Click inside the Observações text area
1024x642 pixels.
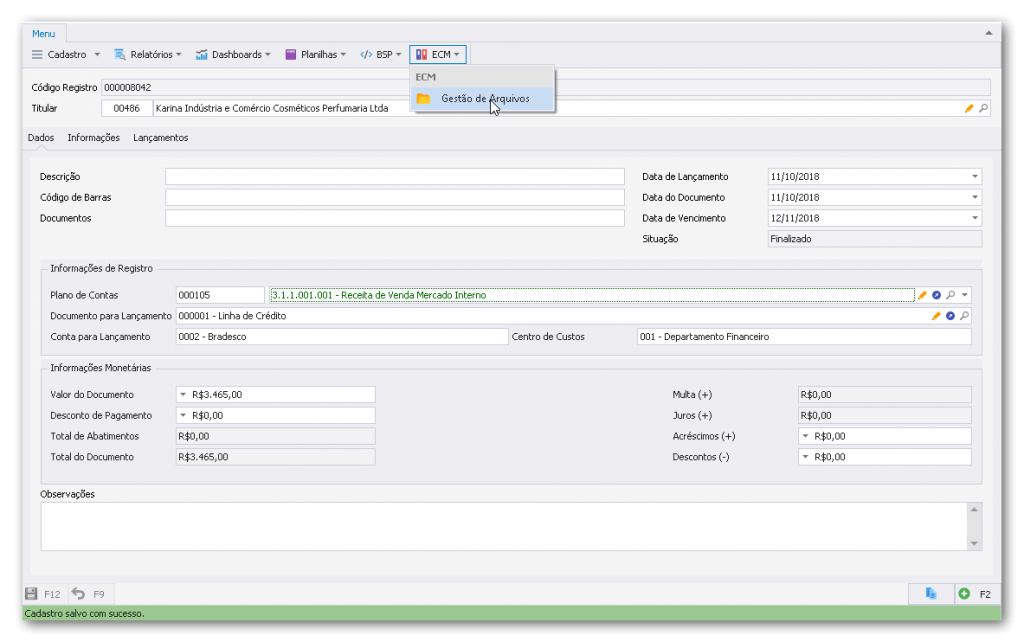click(504, 526)
